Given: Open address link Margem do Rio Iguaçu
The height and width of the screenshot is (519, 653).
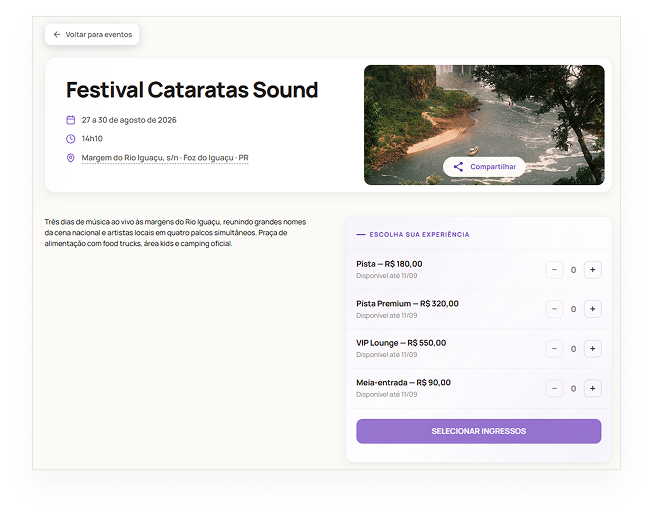Looking at the screenshot, I should (165, 158).
